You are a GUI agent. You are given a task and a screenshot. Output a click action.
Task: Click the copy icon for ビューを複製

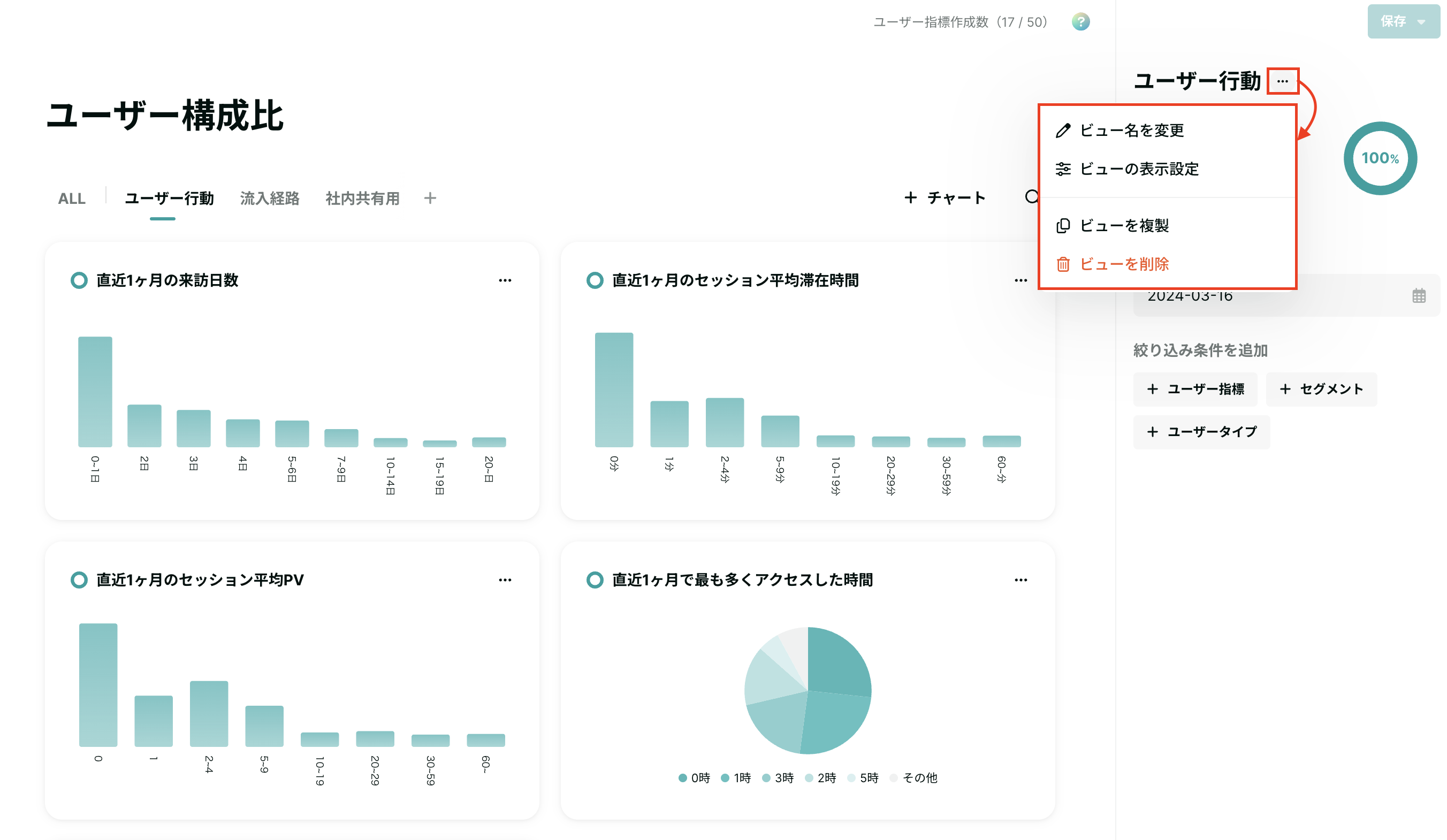coord(1063,226)
